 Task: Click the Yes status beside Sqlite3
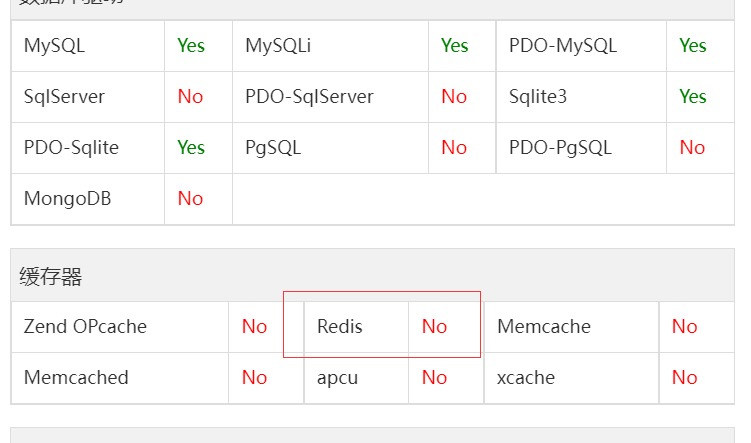(x=693, y=97)
